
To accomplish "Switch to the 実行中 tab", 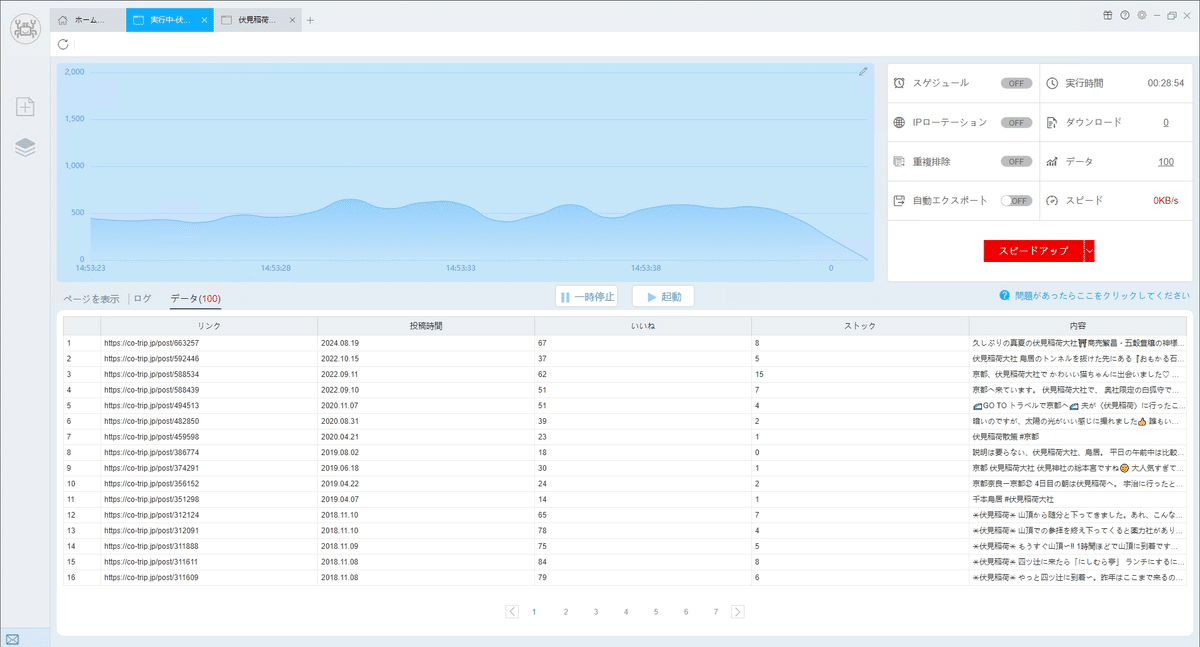I will 170,20.
